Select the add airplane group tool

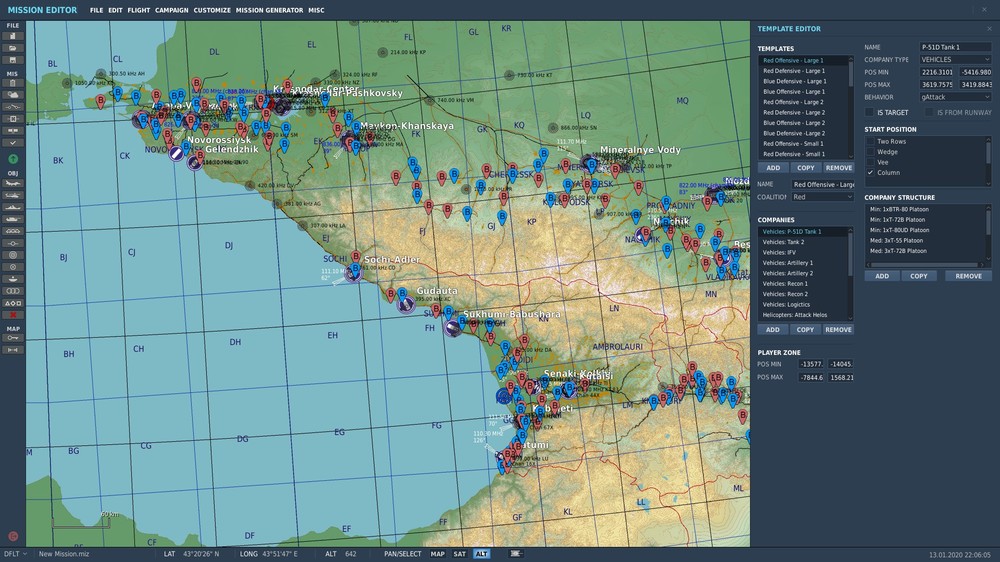(x=13, y=183)
